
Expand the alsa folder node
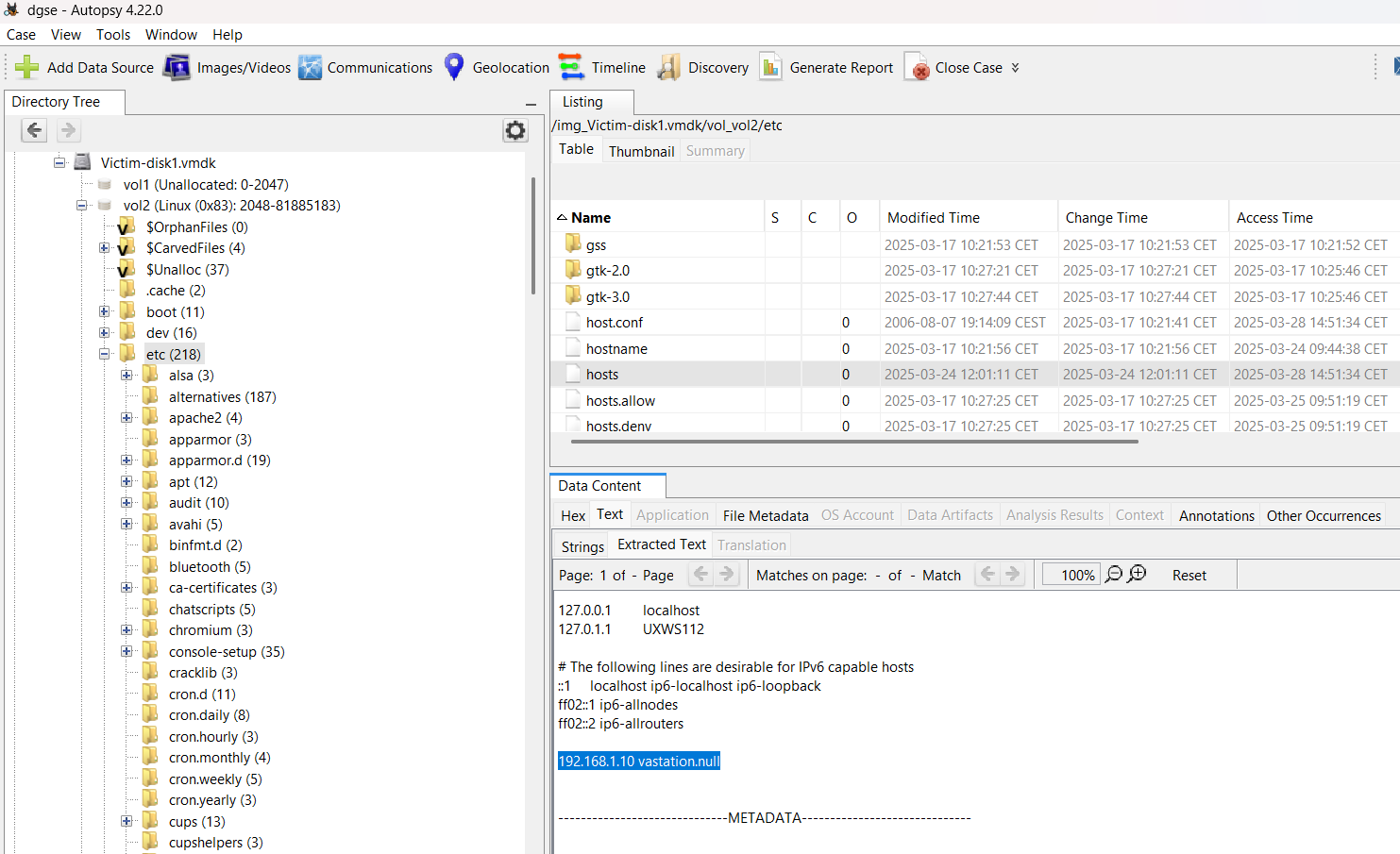click(x=127, y=375)
